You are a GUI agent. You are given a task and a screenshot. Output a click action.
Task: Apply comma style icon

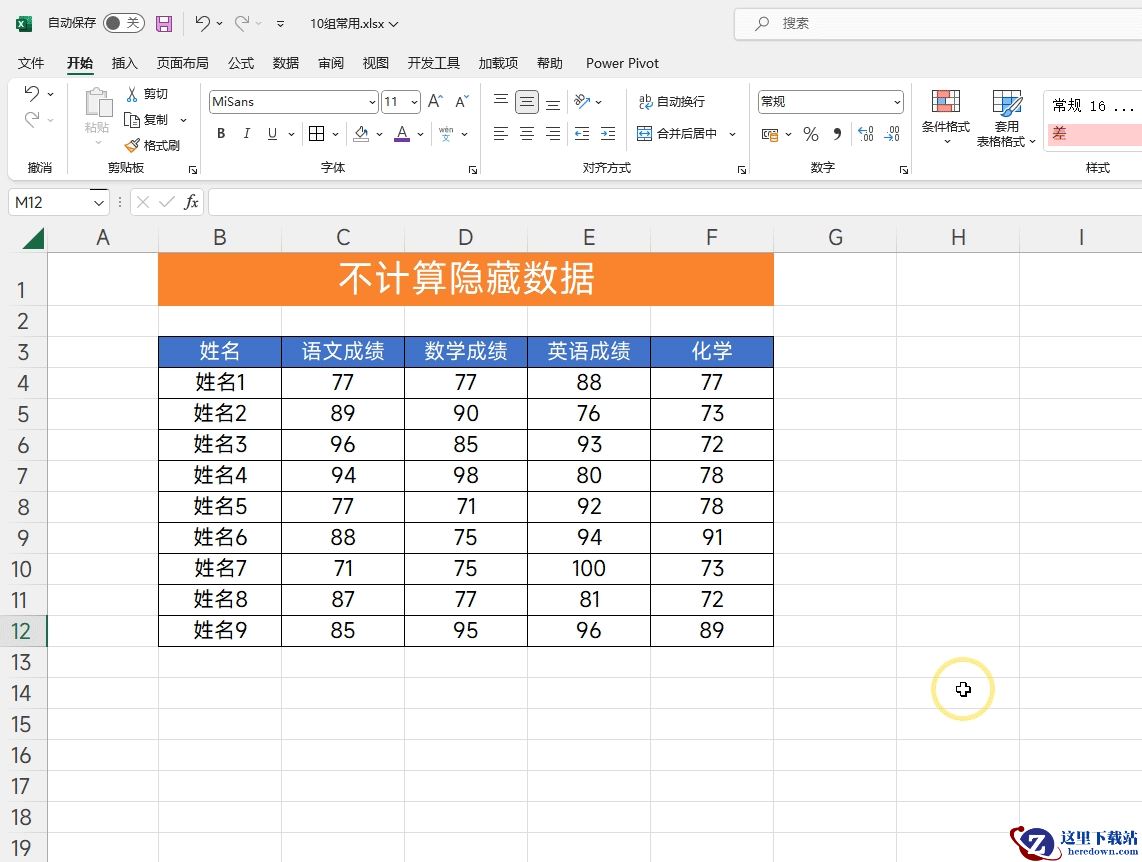[837, 134]
